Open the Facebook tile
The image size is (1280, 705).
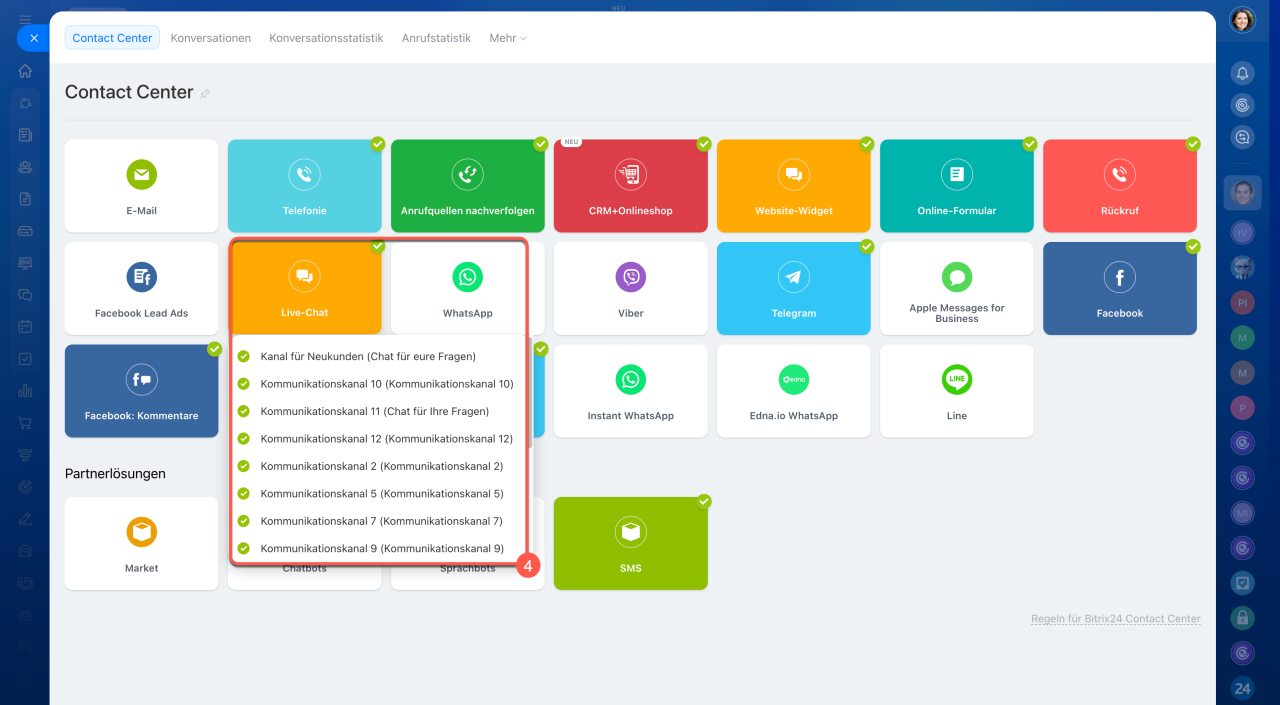click(1119, 288)
